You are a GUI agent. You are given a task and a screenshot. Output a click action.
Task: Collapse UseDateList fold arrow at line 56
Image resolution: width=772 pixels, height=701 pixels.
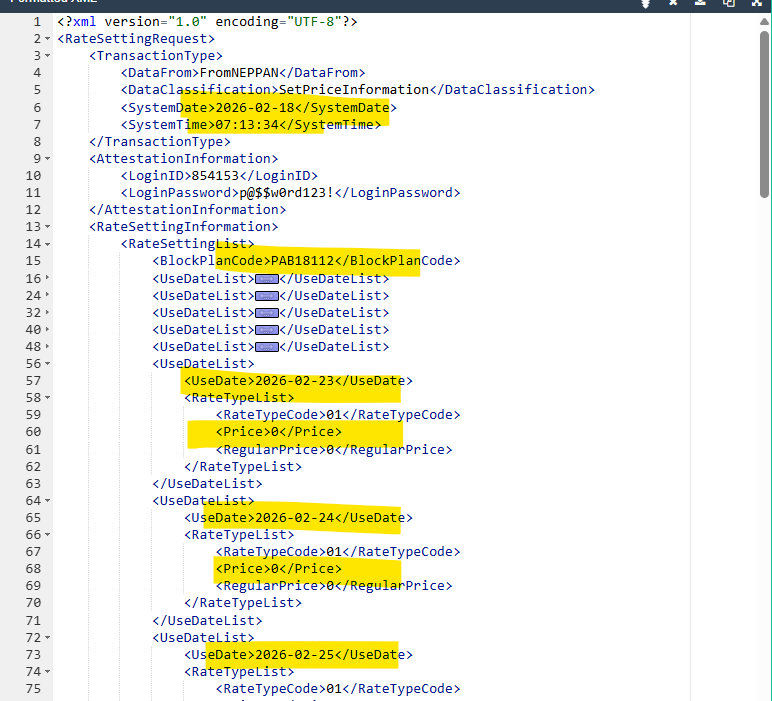[47, 363]
